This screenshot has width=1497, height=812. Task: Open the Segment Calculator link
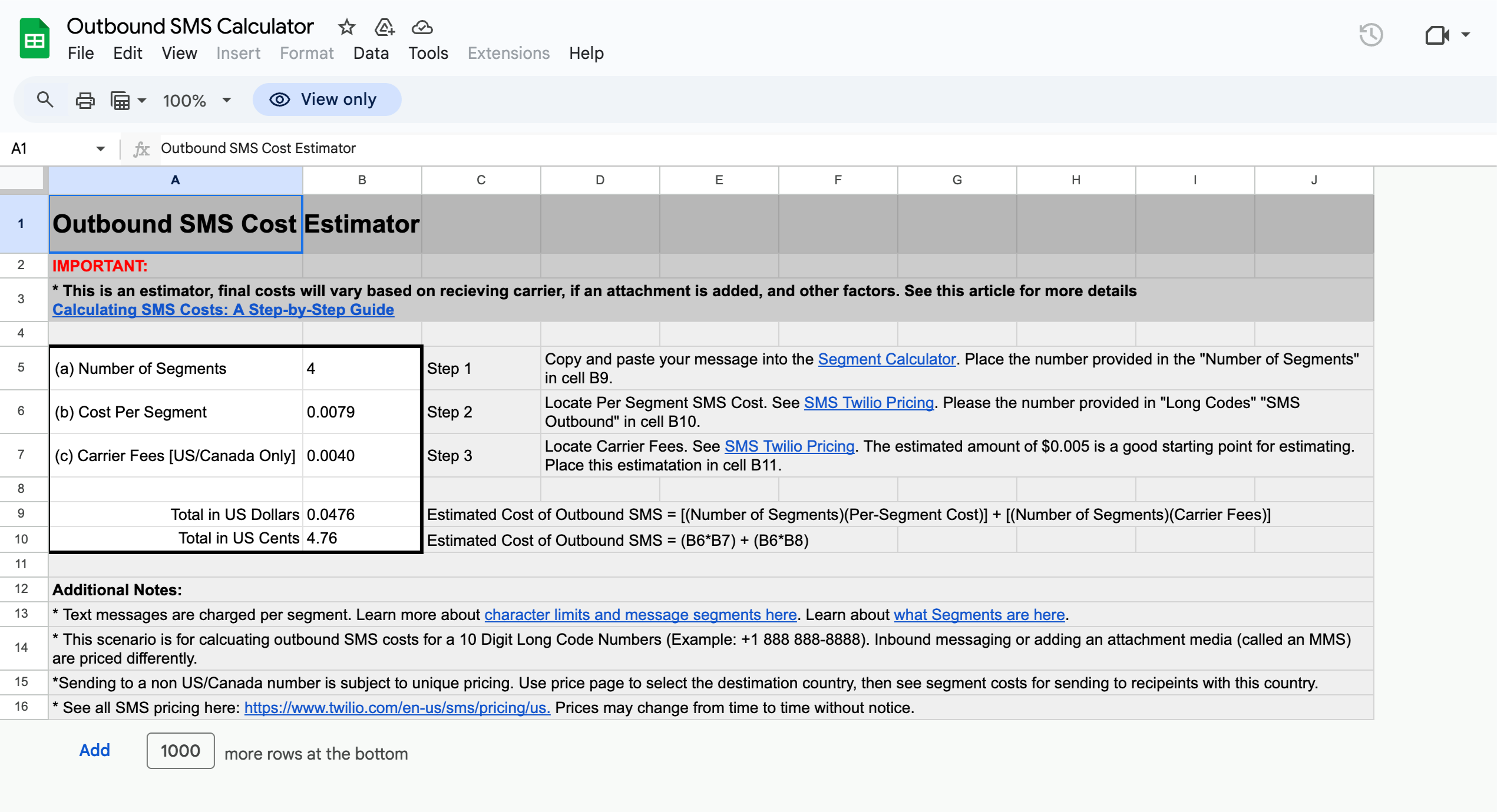coord(886,359)
